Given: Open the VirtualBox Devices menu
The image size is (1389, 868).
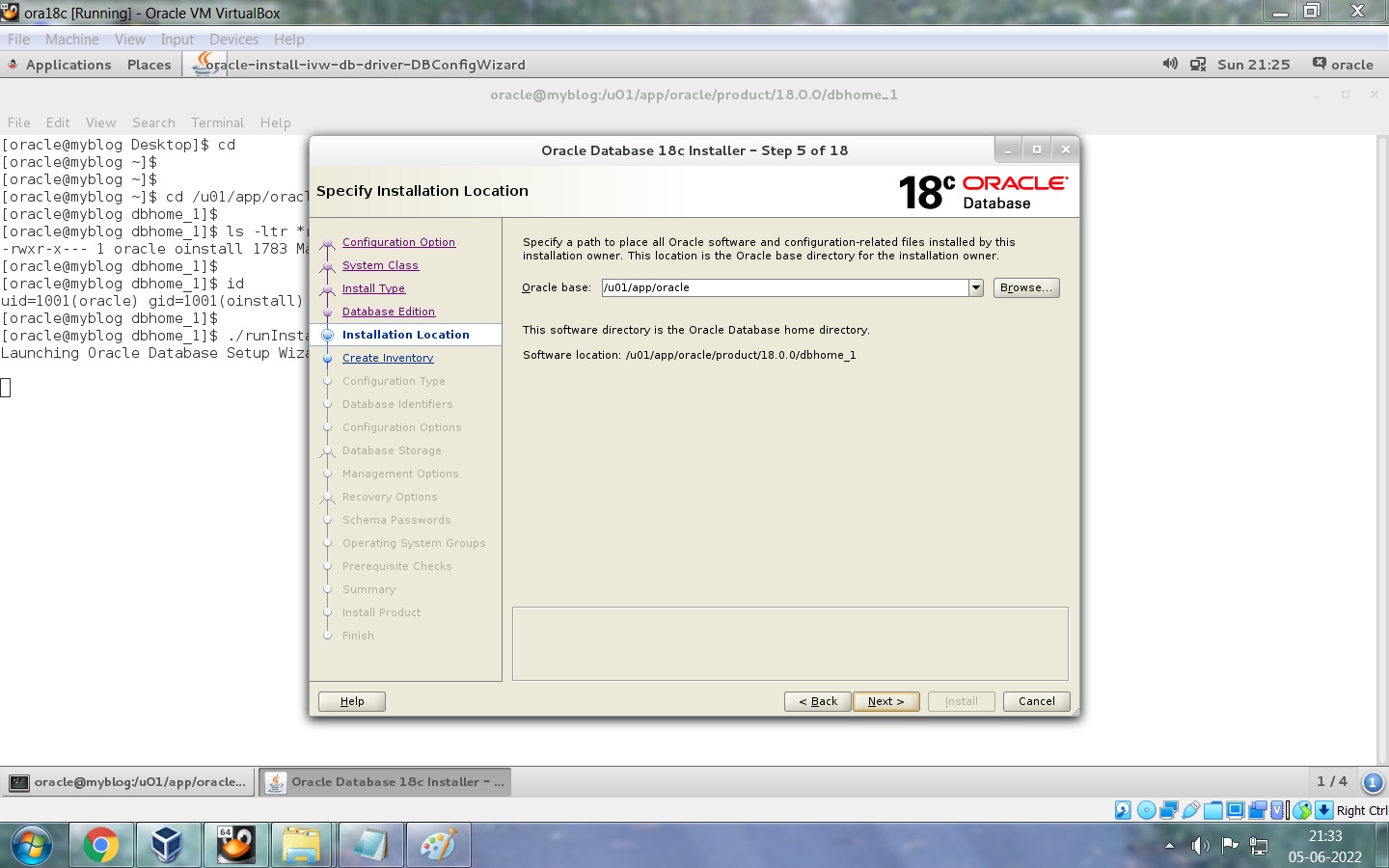Looking at the screenshot, I should coord(234,40).
